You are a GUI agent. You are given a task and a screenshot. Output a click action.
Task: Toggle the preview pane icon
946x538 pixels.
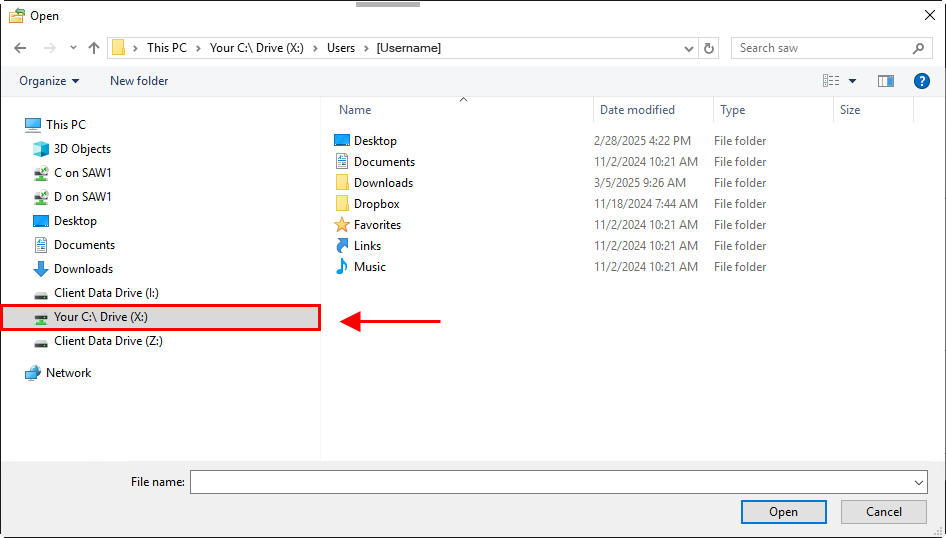click(x=885, y=81)
